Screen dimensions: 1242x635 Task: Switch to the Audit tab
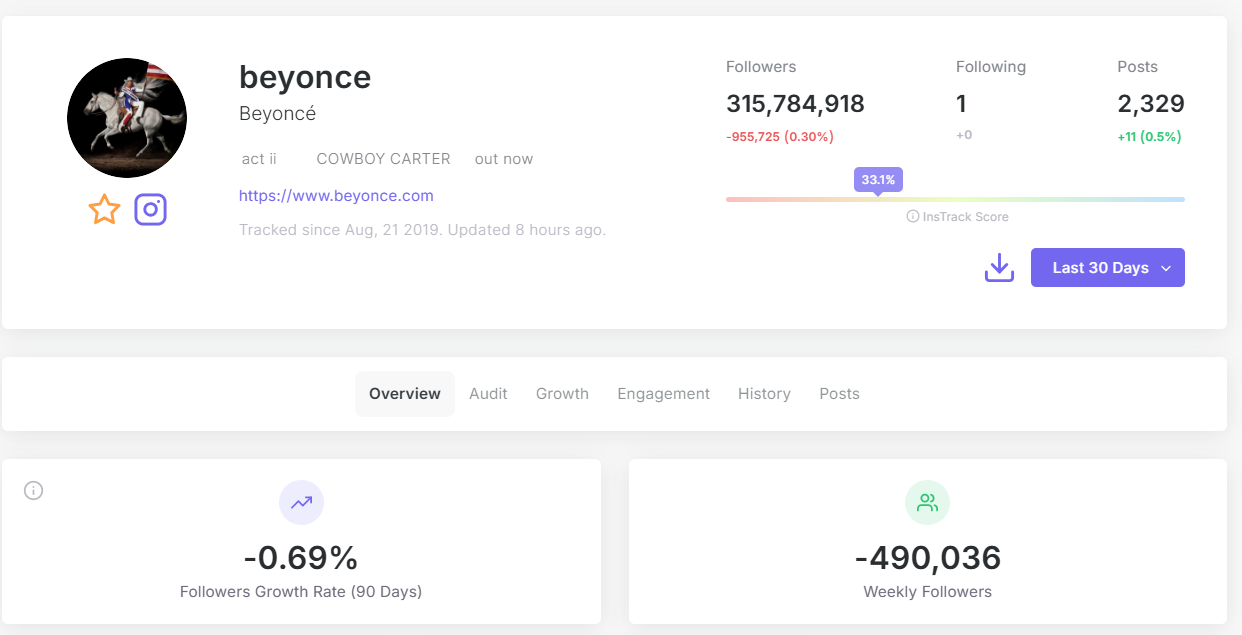coord(488,394)
